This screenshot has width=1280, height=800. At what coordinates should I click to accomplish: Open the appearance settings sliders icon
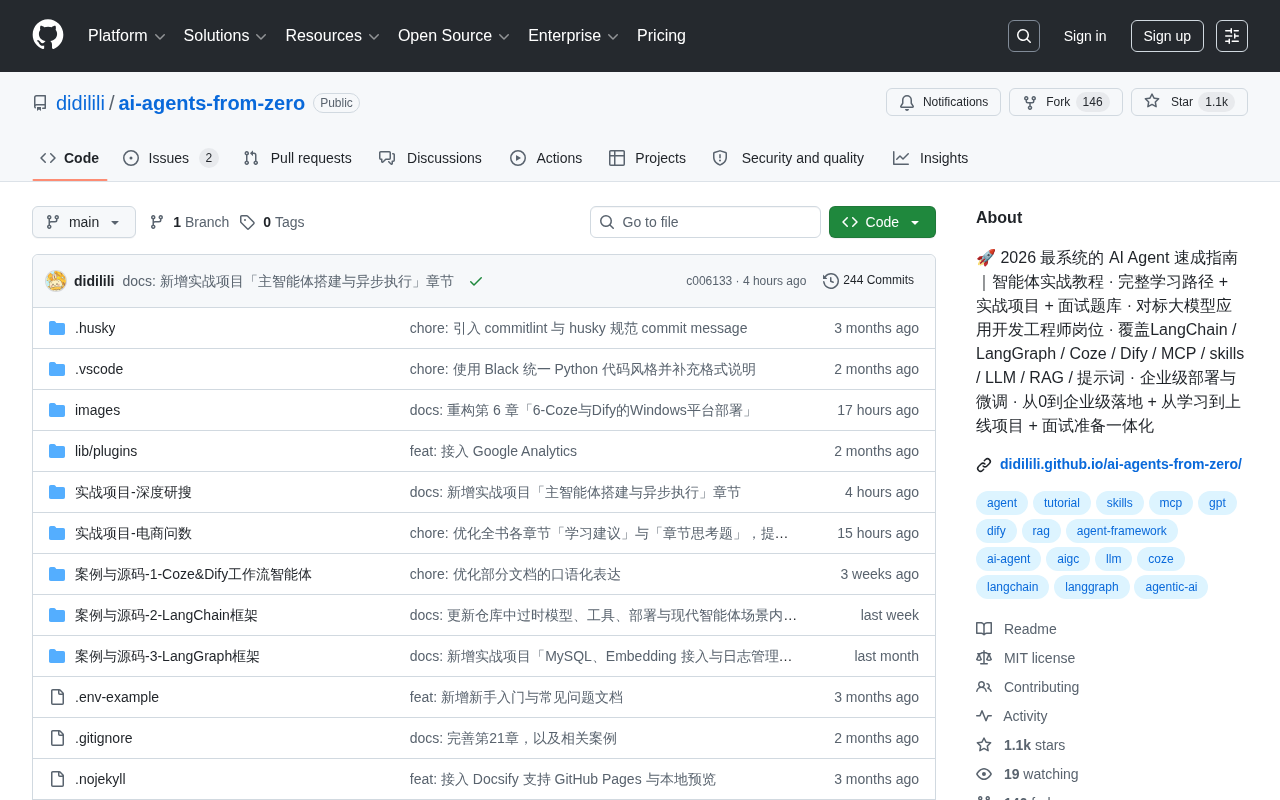1232,36
